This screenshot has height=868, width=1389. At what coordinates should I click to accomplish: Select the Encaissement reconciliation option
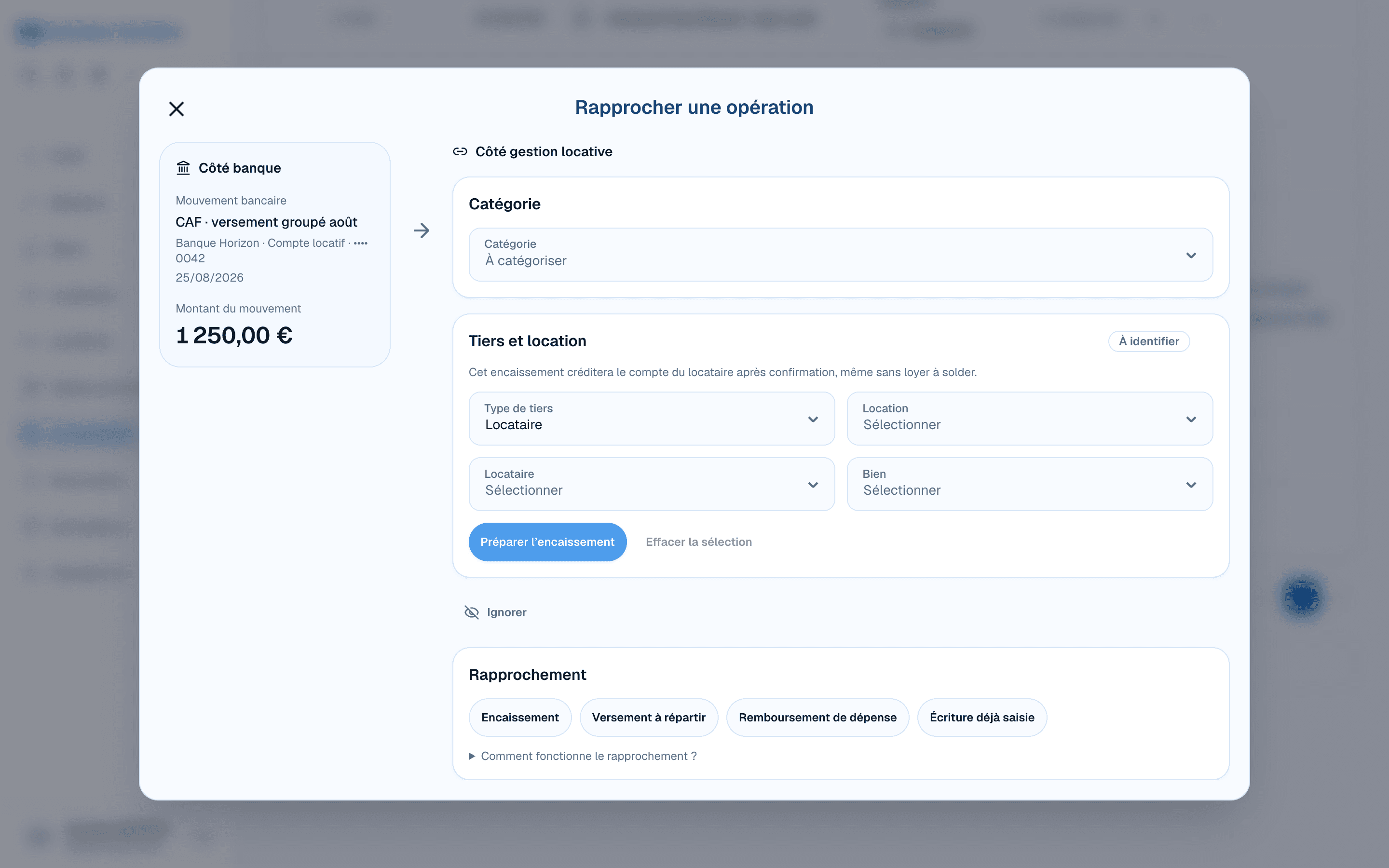click(520, 718)
